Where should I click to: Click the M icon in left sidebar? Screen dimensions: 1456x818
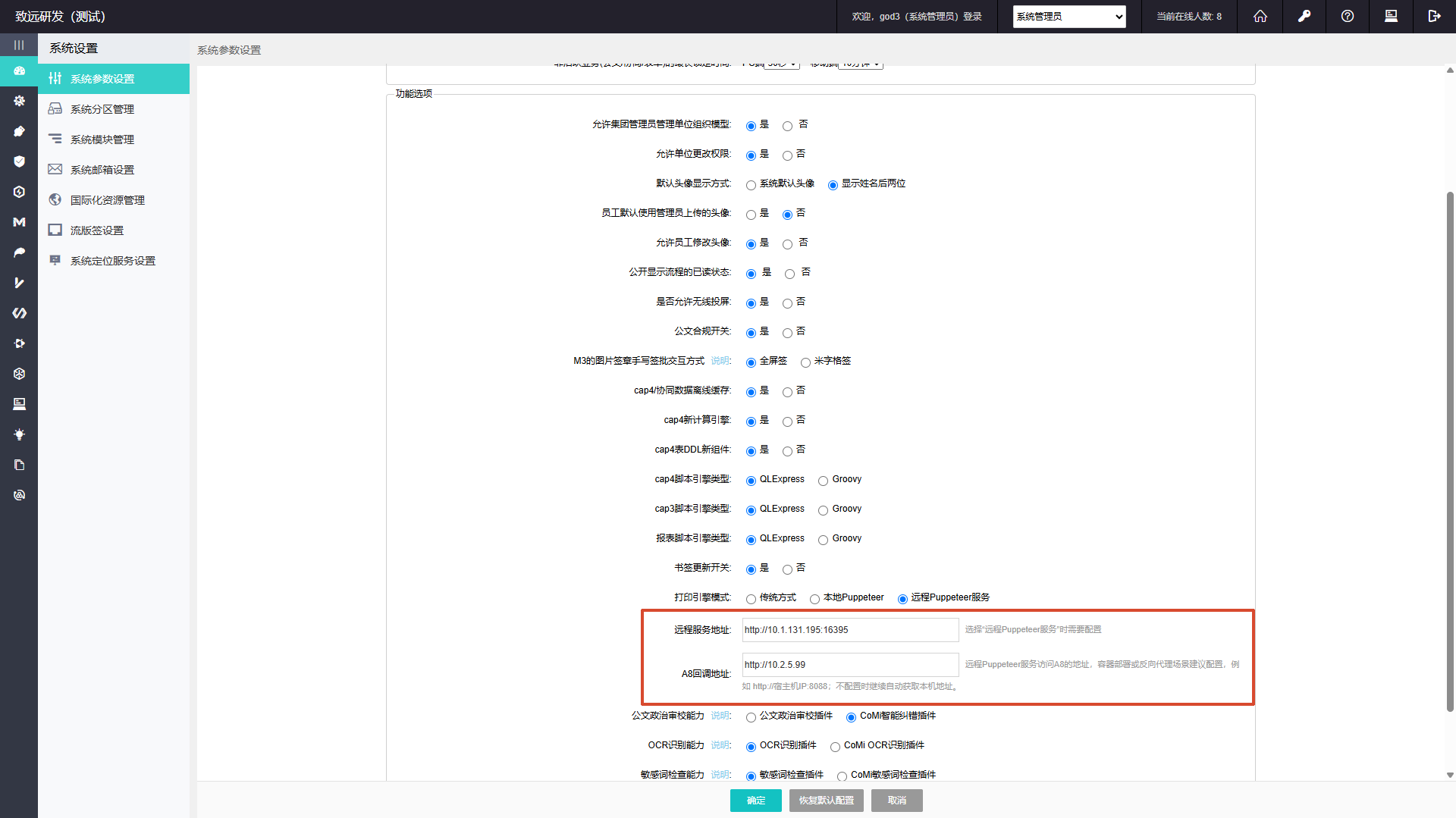coord(19,222)
